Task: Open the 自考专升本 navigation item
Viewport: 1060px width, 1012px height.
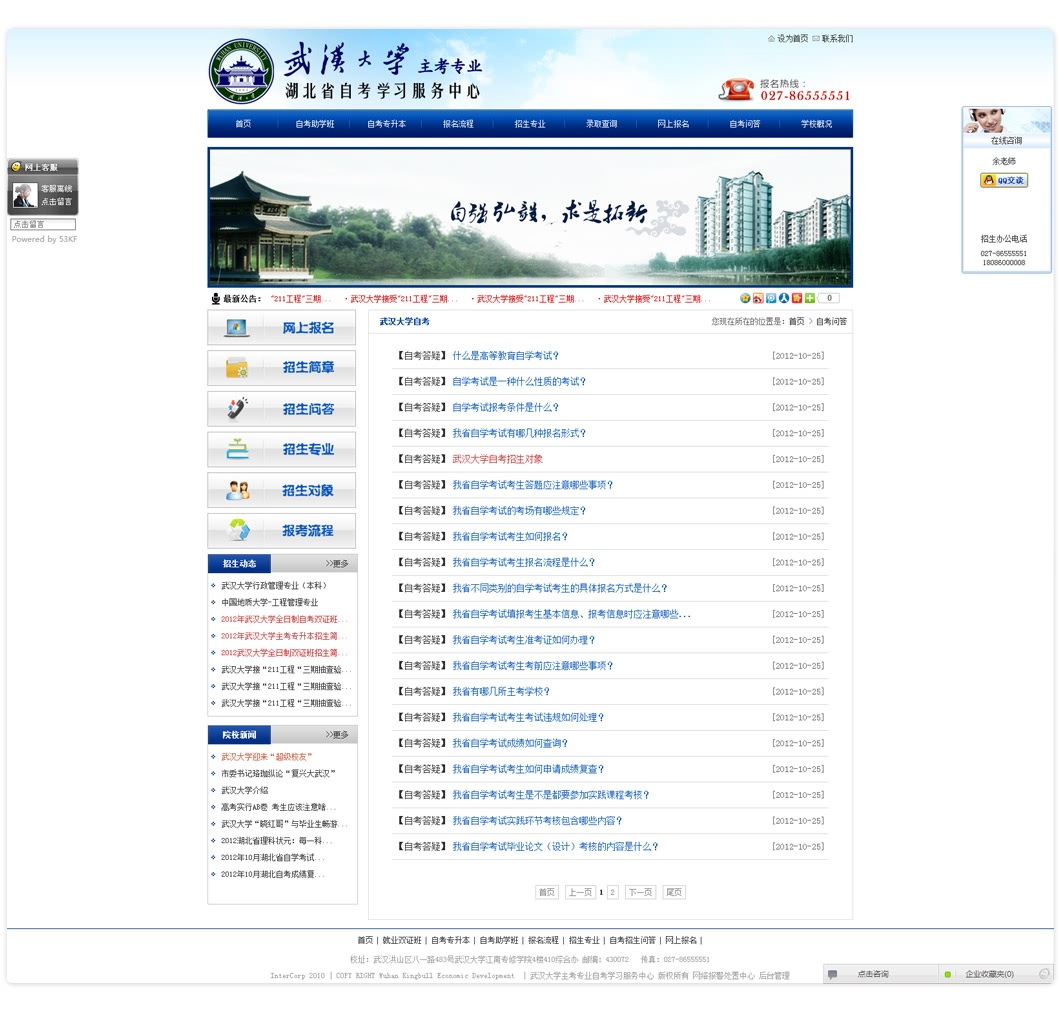Action: [x=387, y=124]
